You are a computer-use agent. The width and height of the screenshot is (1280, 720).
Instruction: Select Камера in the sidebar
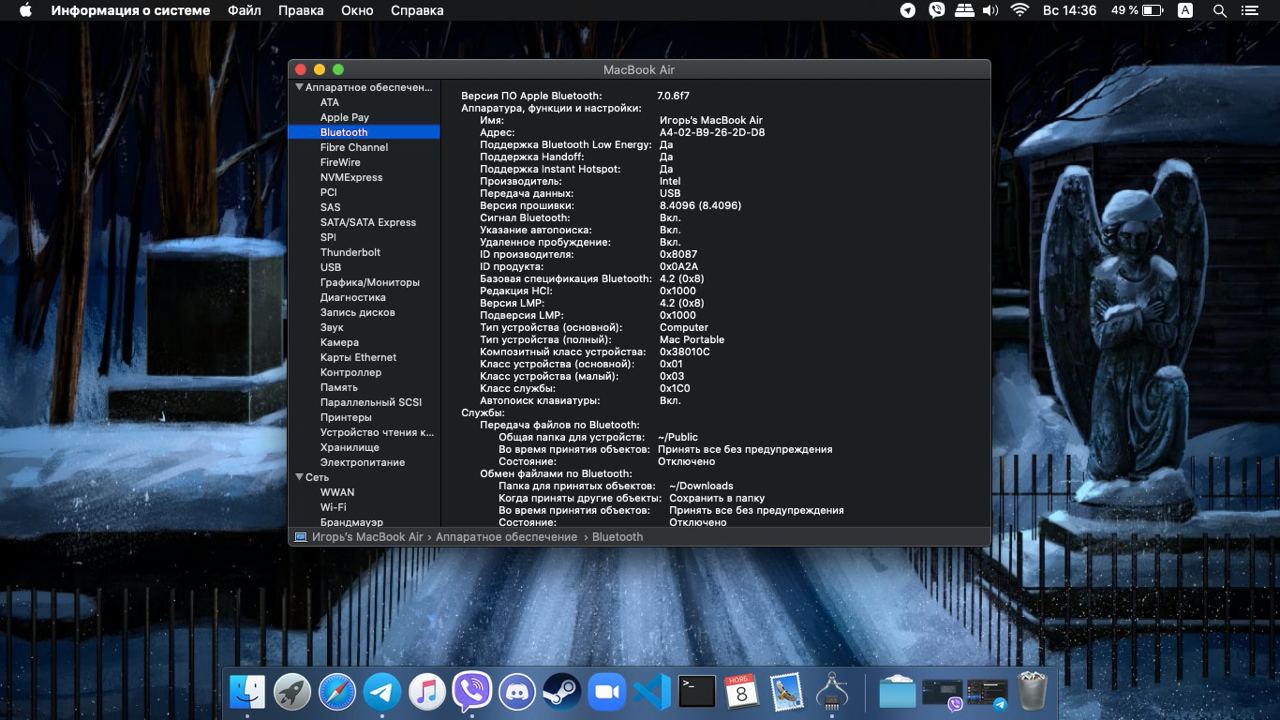(x=339, y=342)
